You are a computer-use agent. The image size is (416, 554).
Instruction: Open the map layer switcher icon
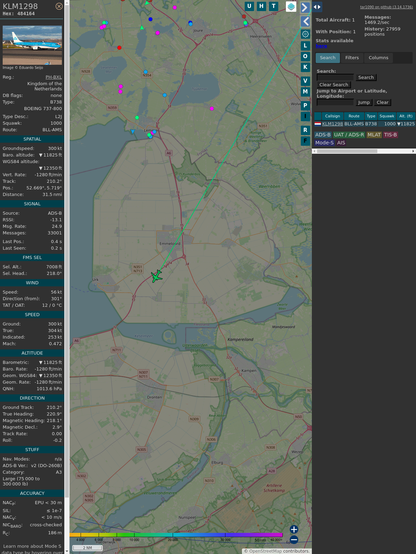291,7
